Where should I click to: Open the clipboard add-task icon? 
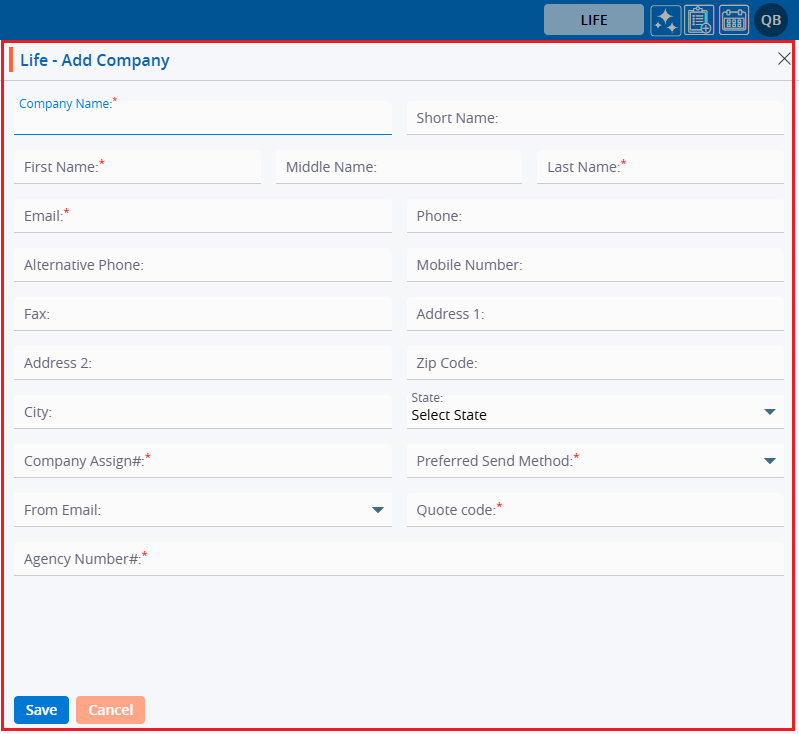700,20
